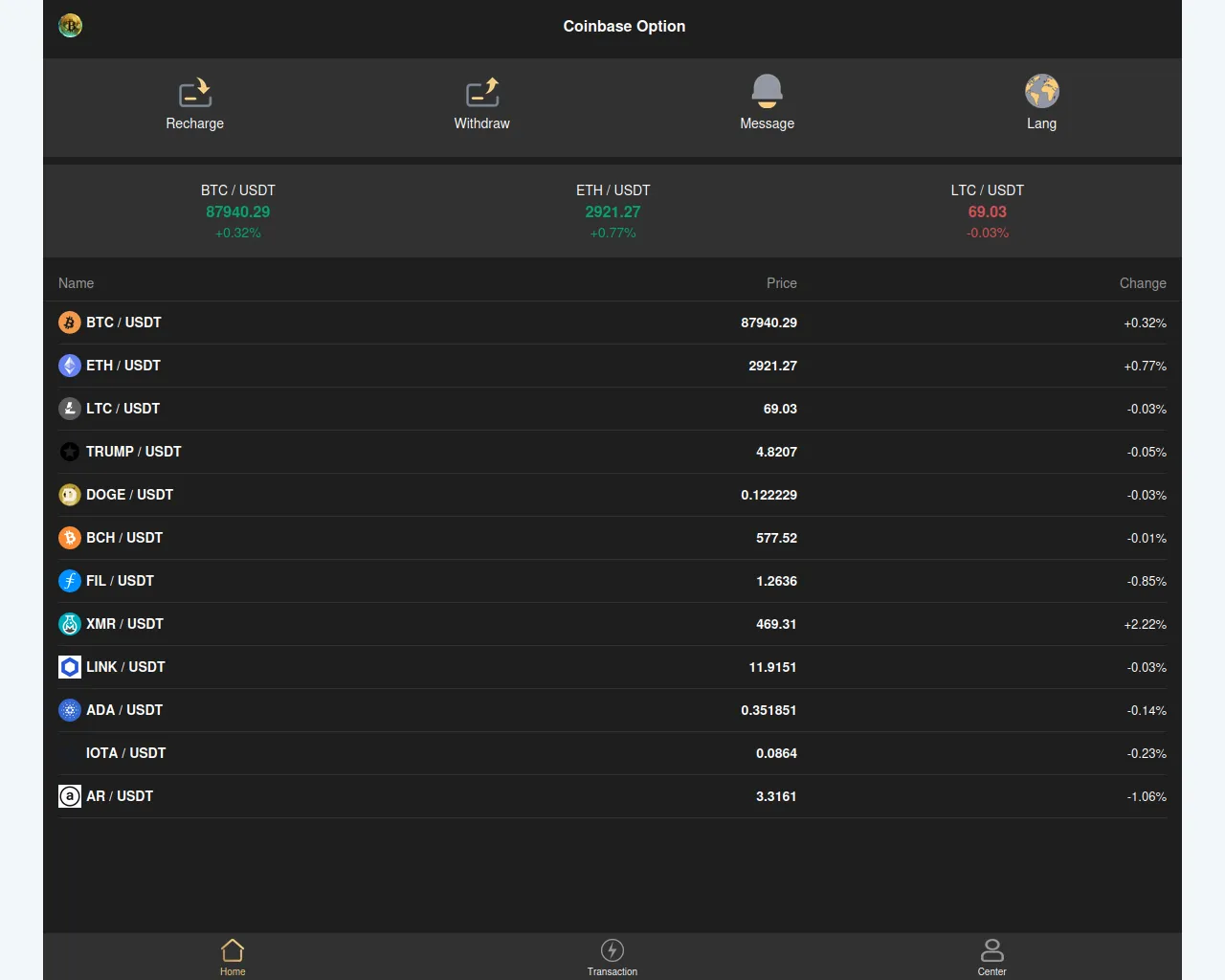
Task: Click the Dogecoin icon in list
Action: [70, 495]
